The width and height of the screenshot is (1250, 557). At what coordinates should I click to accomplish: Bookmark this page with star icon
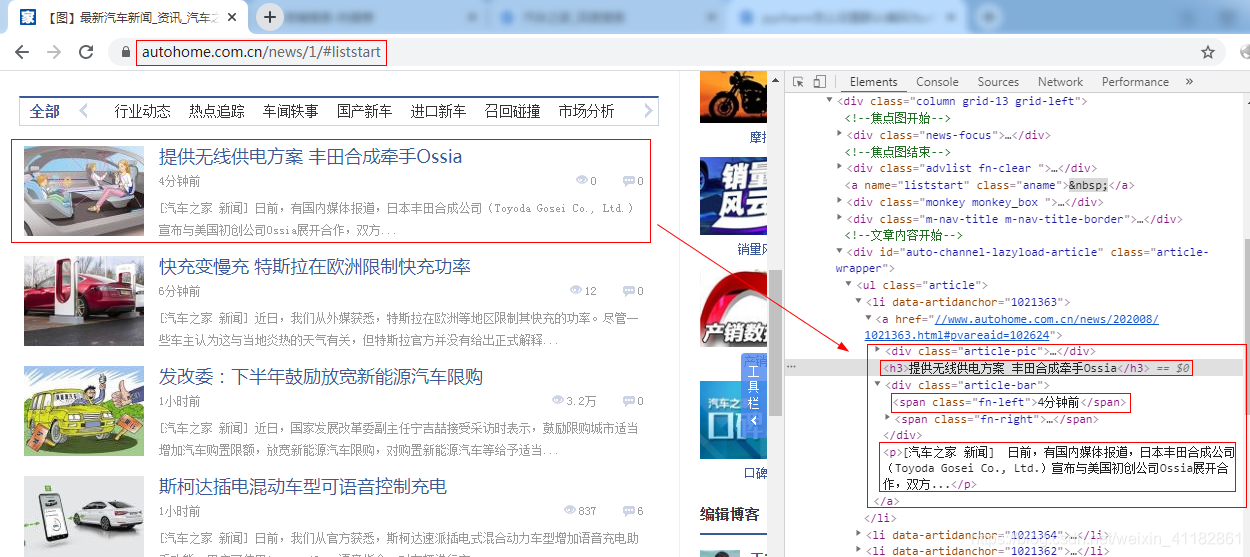1208,52
